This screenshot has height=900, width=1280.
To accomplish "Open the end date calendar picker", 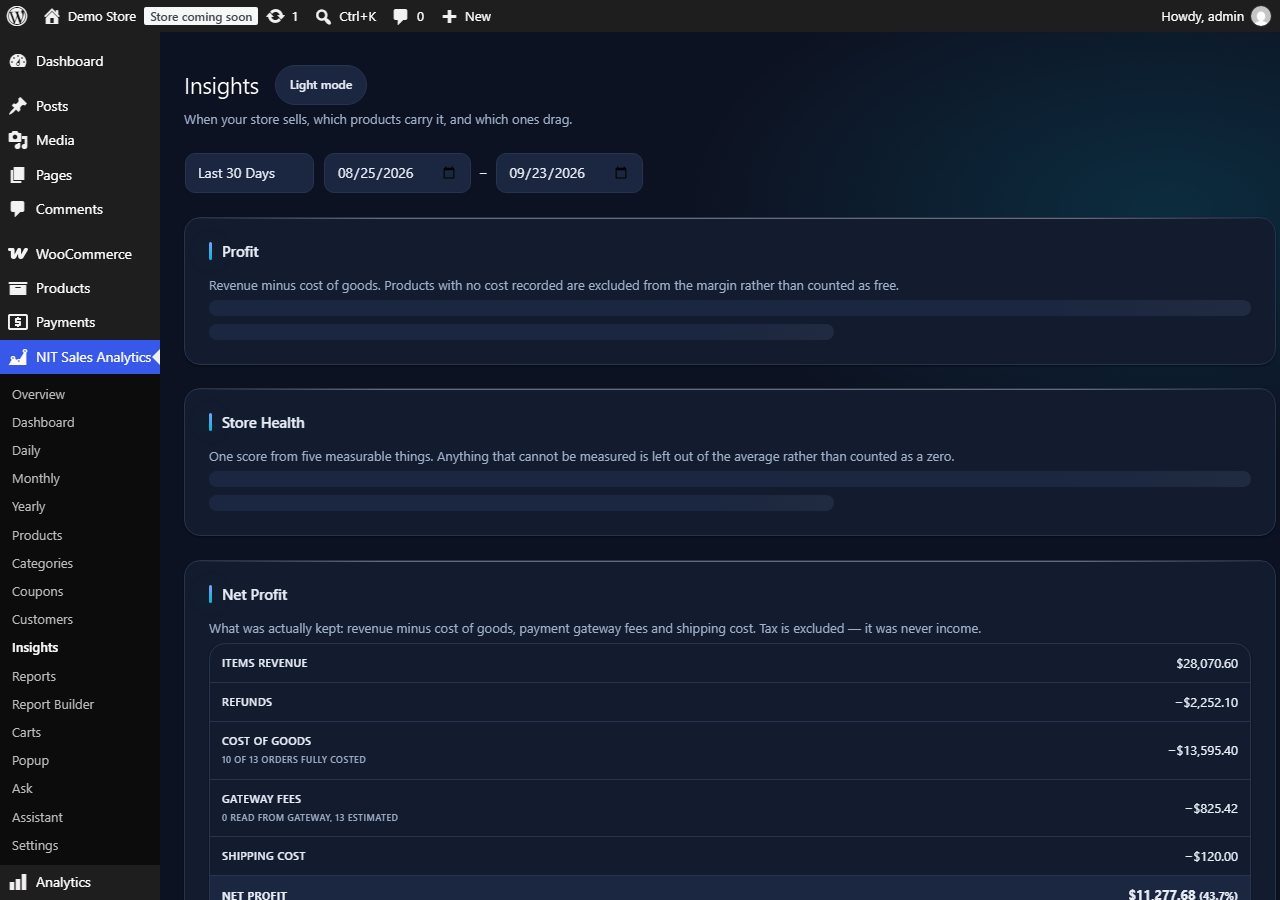I will tap(621, 173).
